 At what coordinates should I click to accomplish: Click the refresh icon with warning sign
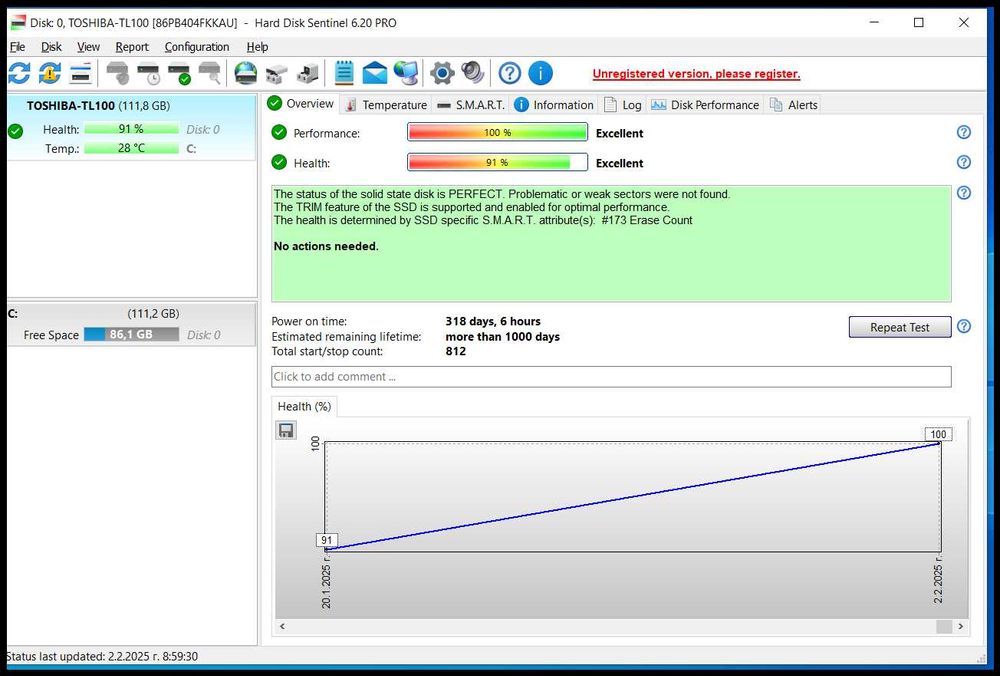(50, 73)
